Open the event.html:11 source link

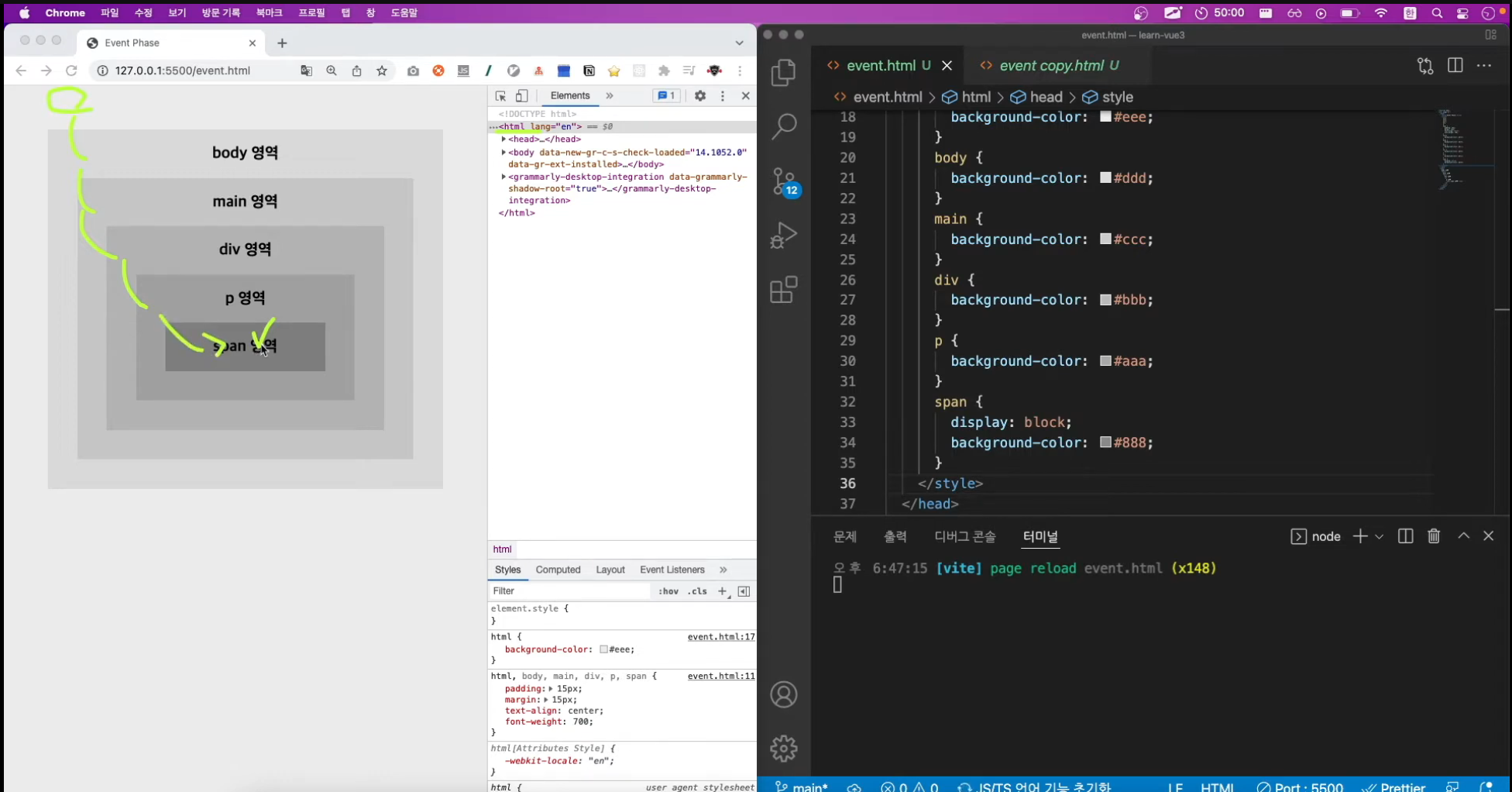pyautogui.click(x=721, y=677)
